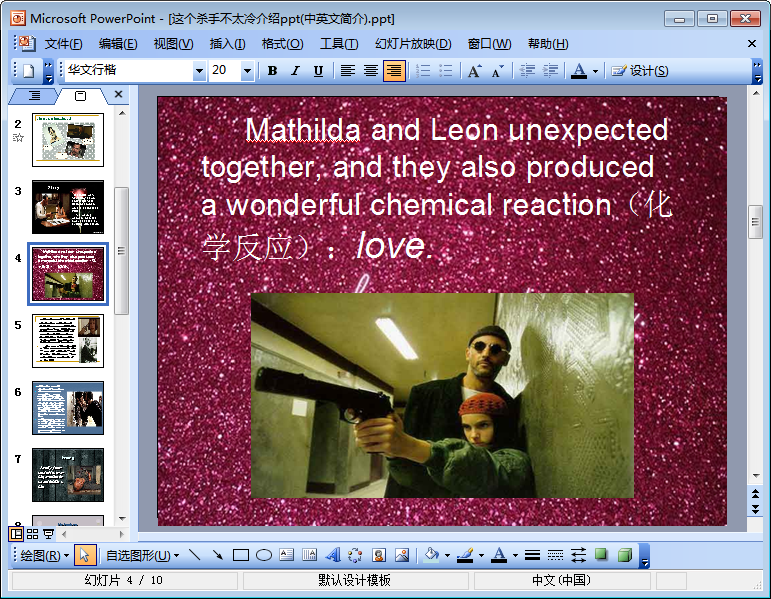
Task: Open 帮助(H) menu
Action: (548, 44)
